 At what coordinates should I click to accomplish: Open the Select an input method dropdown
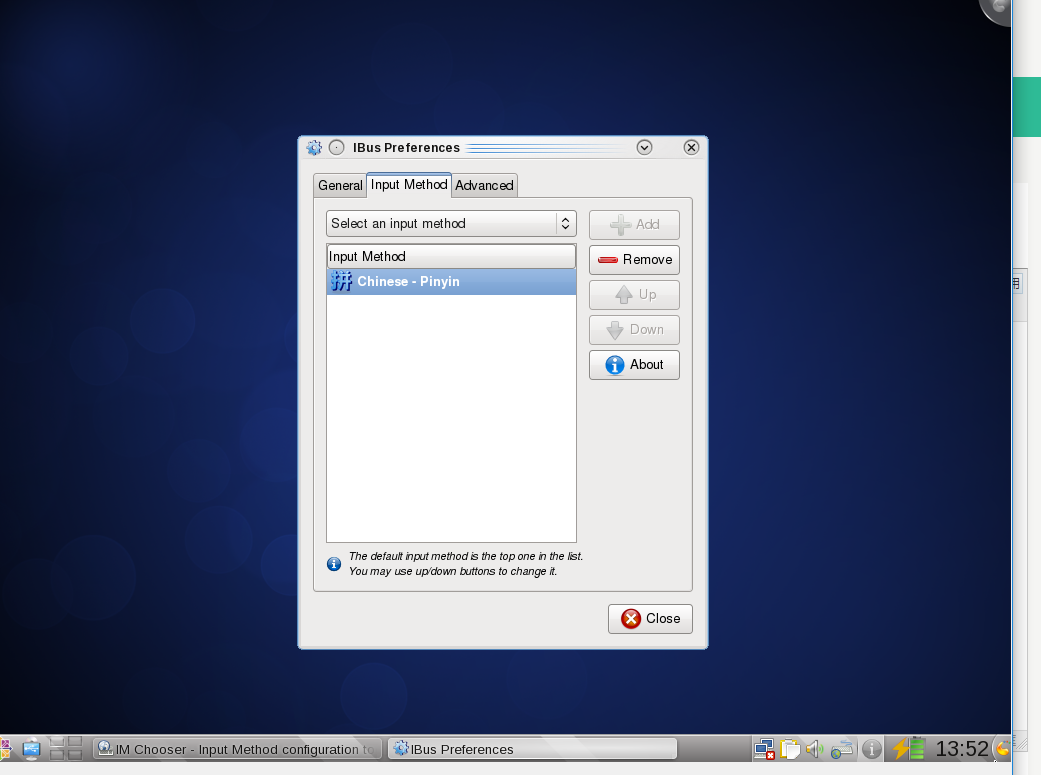point(451,224)
